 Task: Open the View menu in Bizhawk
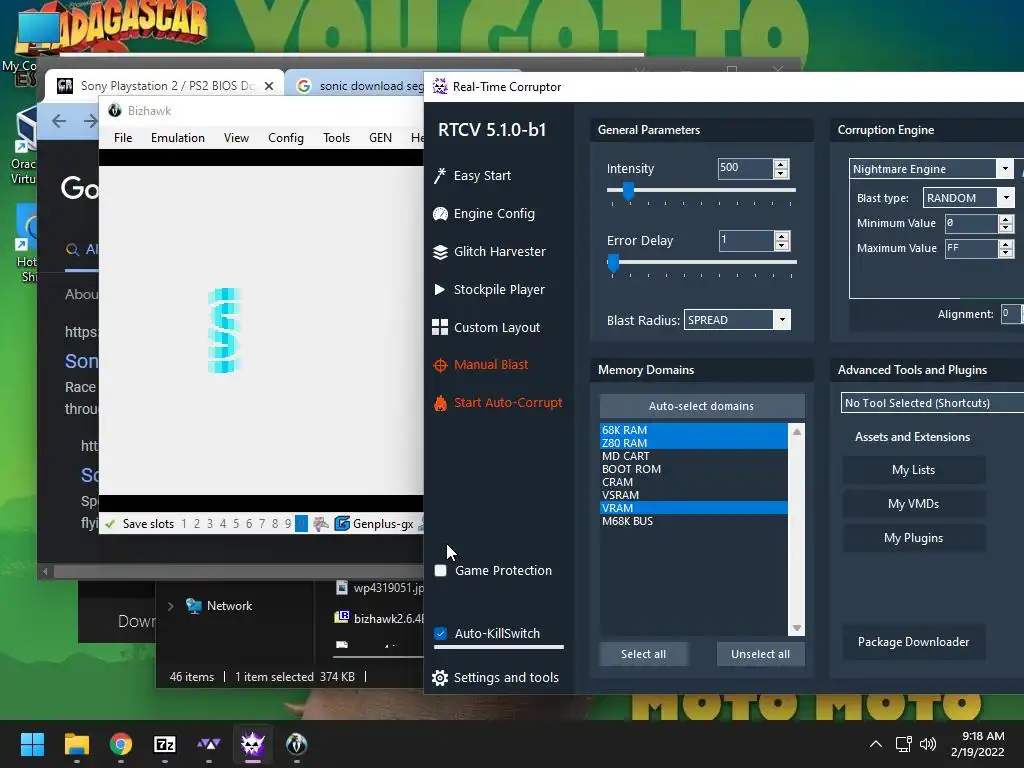pyautogui.click(x=236, y=138)
